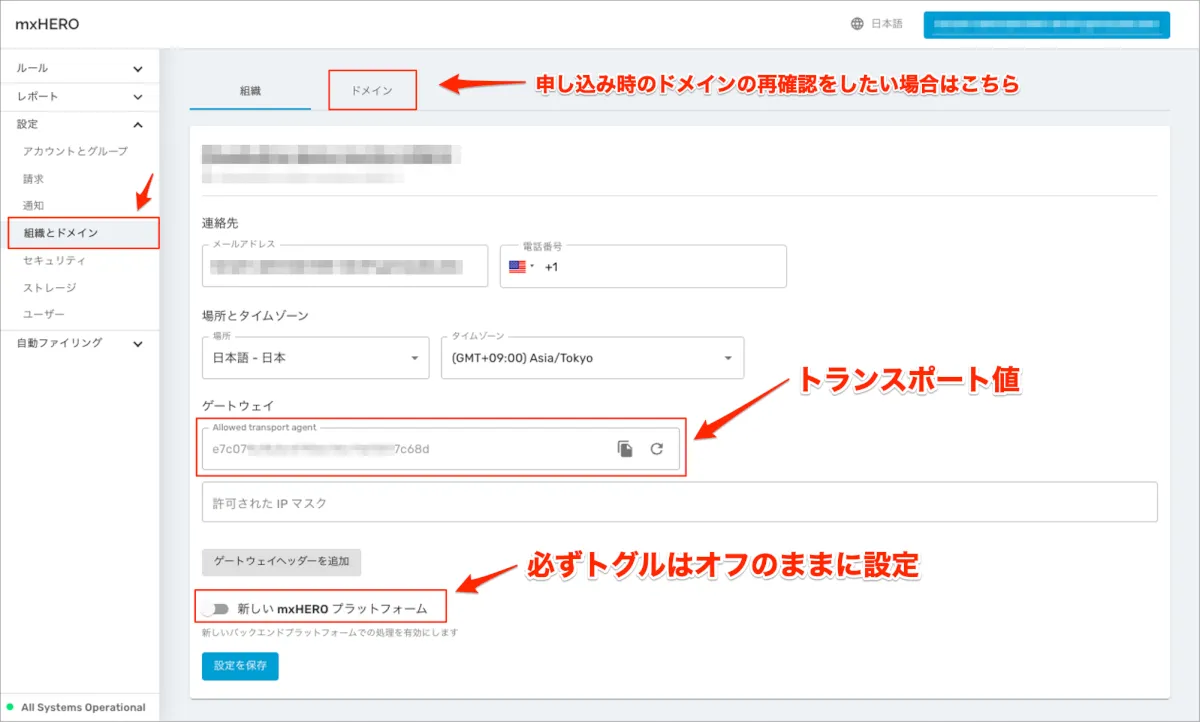Expand the レポート sidebar section
The height and width of the screenshot is (722, 1200).
(x=80, y=96)
